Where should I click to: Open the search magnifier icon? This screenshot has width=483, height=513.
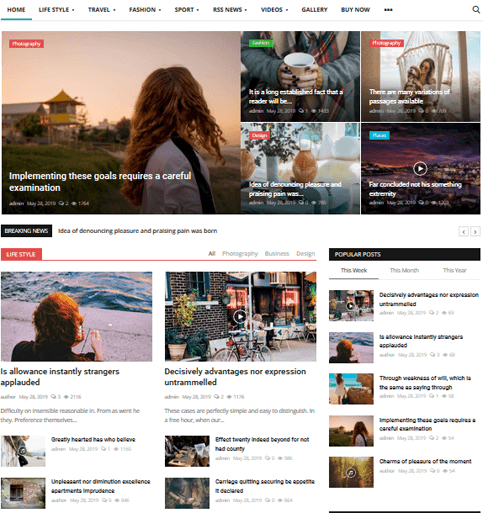pos(476,10)
